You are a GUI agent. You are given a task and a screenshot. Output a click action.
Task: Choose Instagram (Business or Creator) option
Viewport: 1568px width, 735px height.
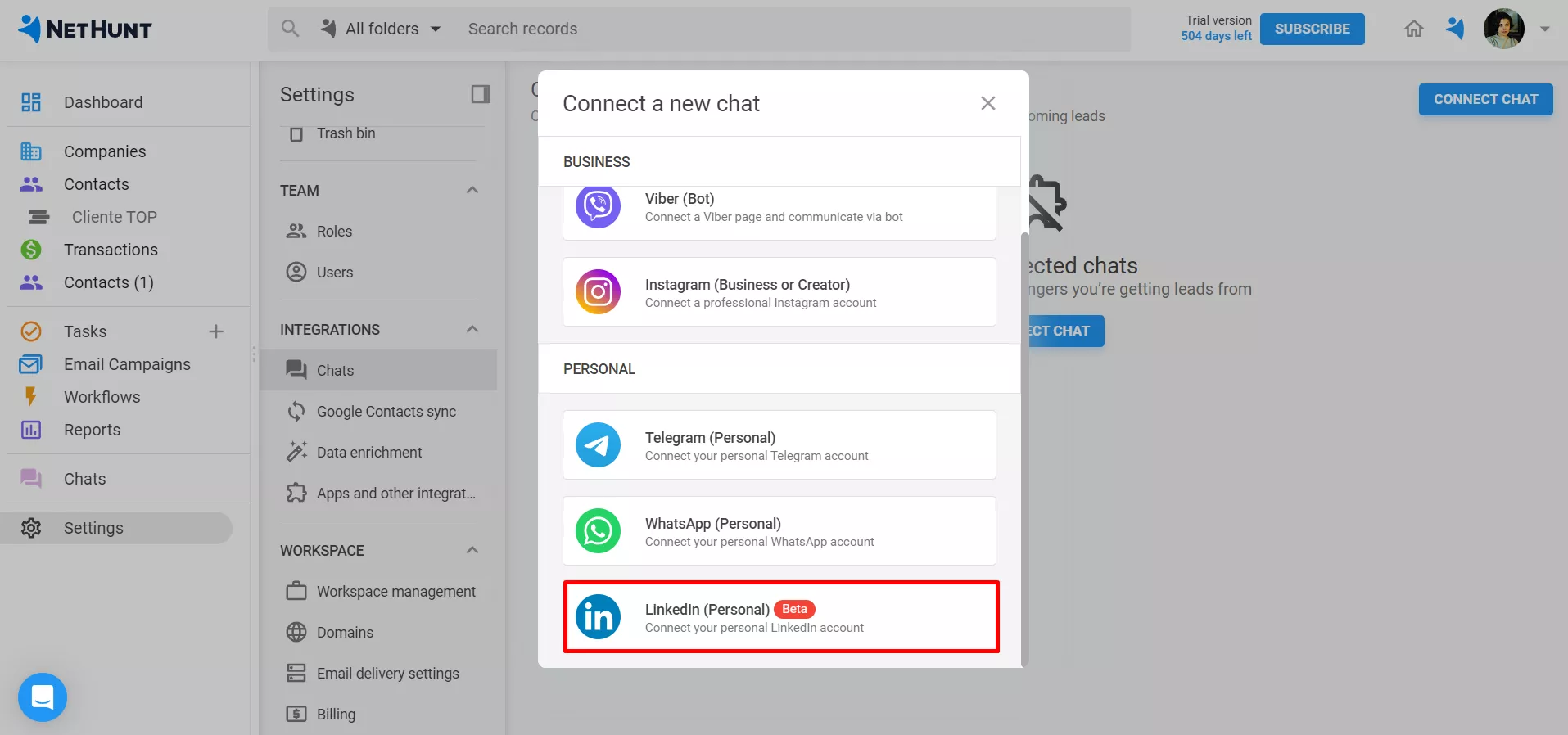click(779, 291)
